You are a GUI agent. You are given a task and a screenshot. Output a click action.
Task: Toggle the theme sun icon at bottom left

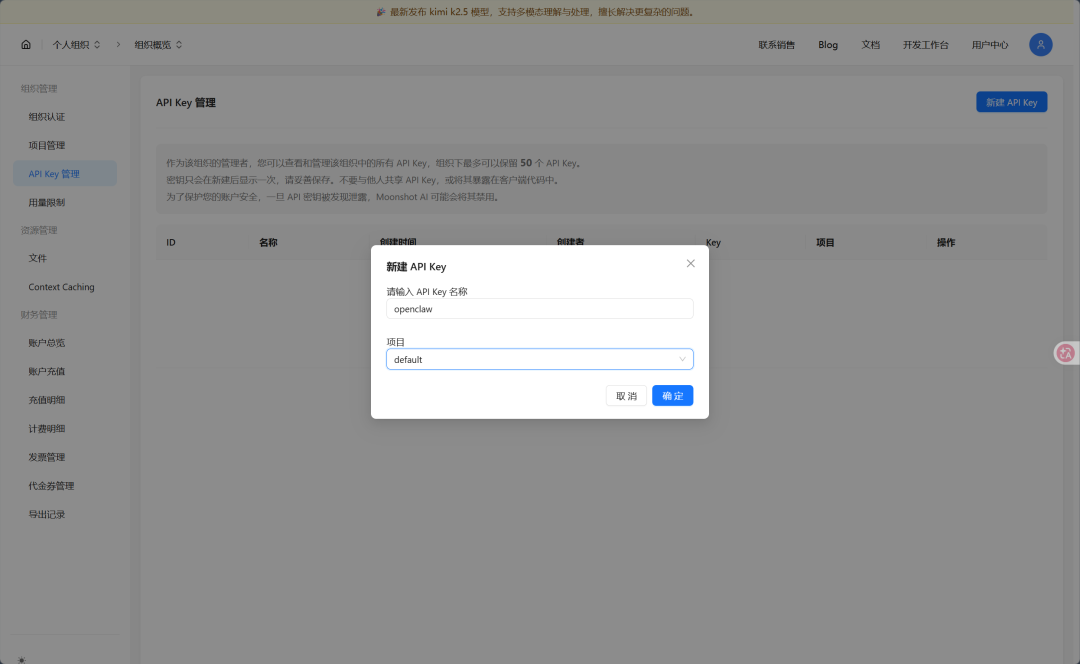point(21,660)
